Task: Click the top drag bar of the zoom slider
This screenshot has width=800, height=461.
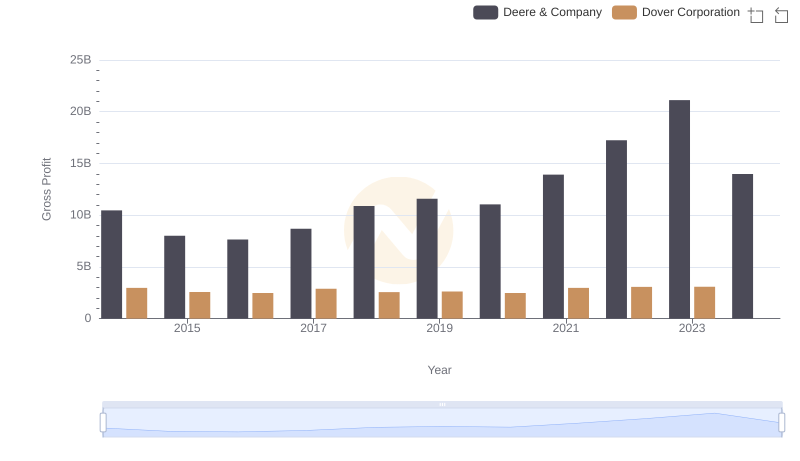Action: [442, 404]
